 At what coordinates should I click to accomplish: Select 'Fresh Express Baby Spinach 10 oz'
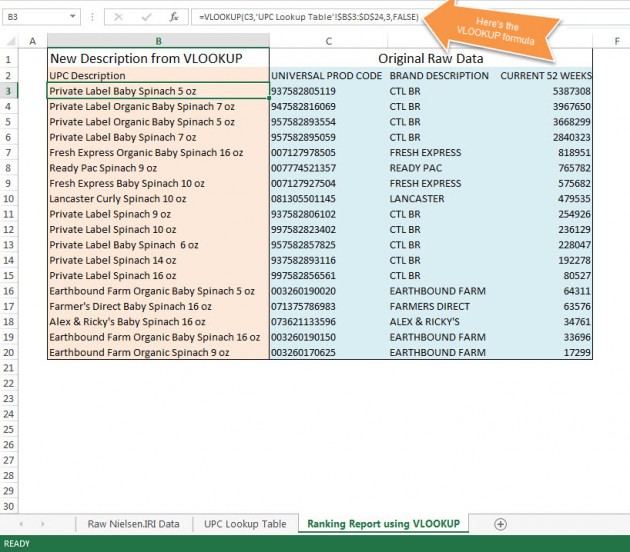[158, 184]
